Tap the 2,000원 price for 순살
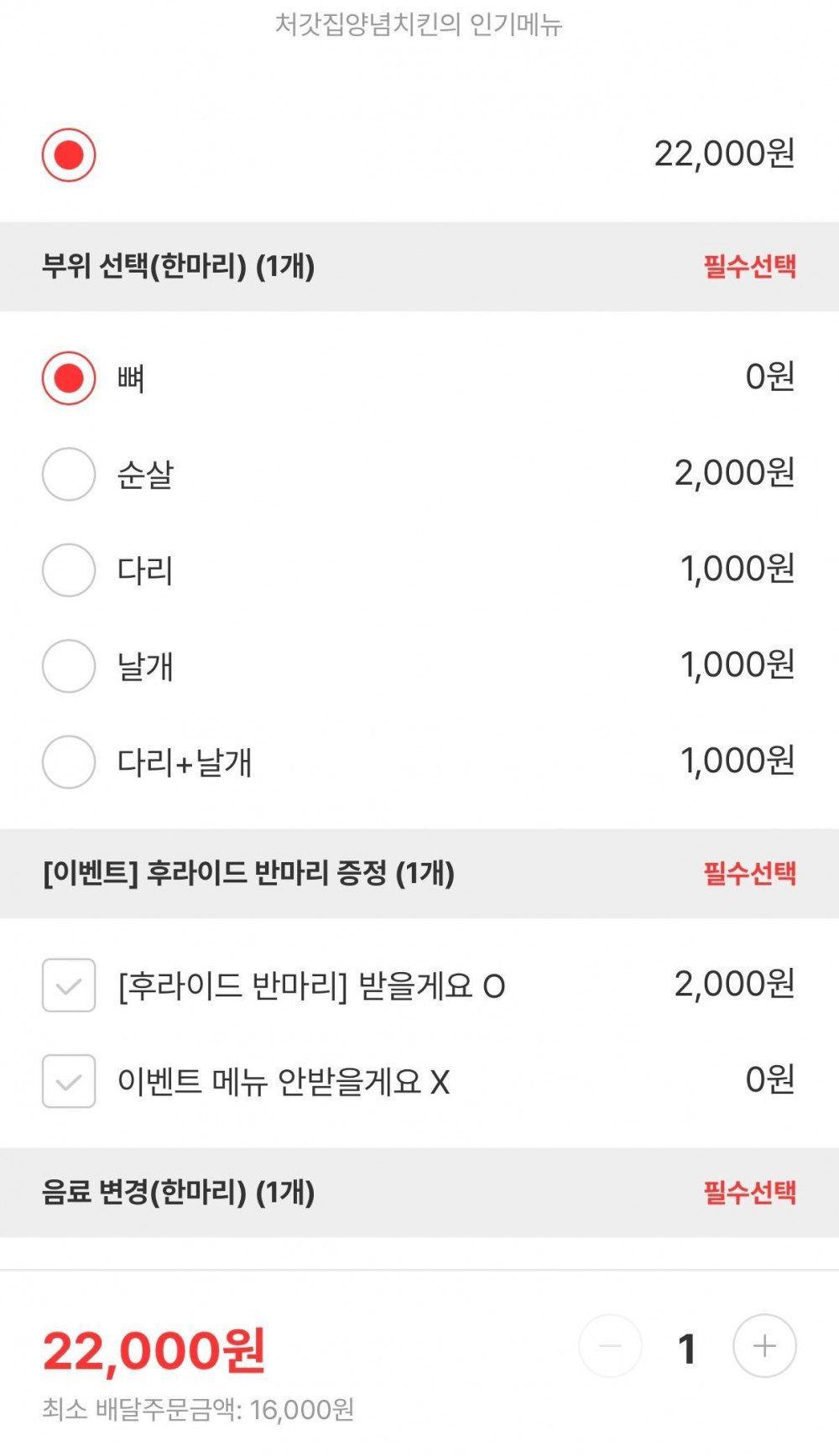Screen dimensions: 839x1456 tap(734, 474)
